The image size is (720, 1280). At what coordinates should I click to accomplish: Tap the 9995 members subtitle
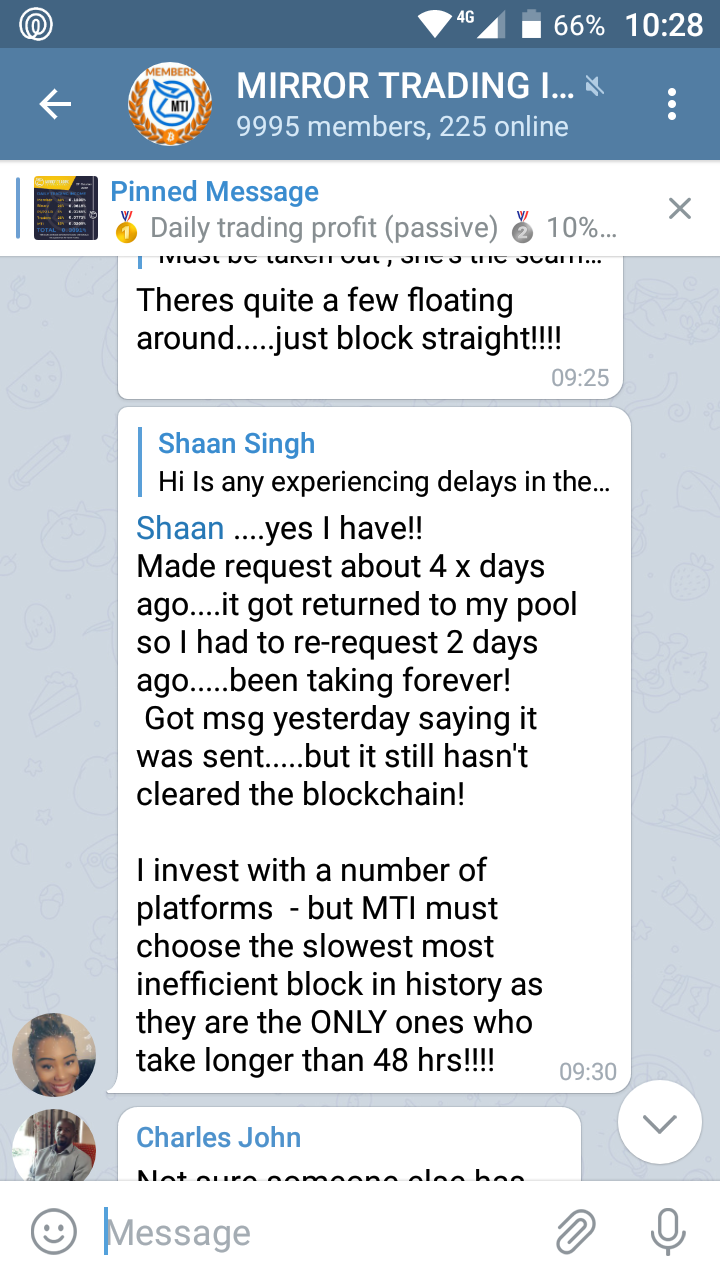[x=402, y=127]
